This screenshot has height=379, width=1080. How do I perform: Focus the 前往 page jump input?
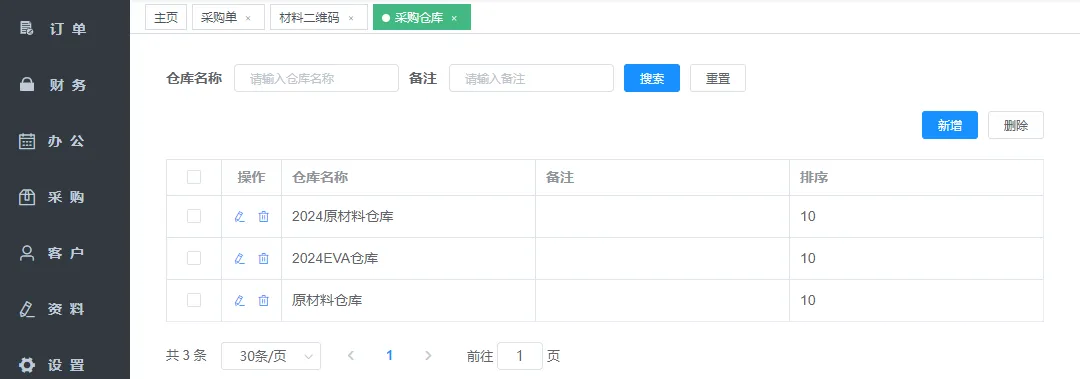click(x=519, y=356)
